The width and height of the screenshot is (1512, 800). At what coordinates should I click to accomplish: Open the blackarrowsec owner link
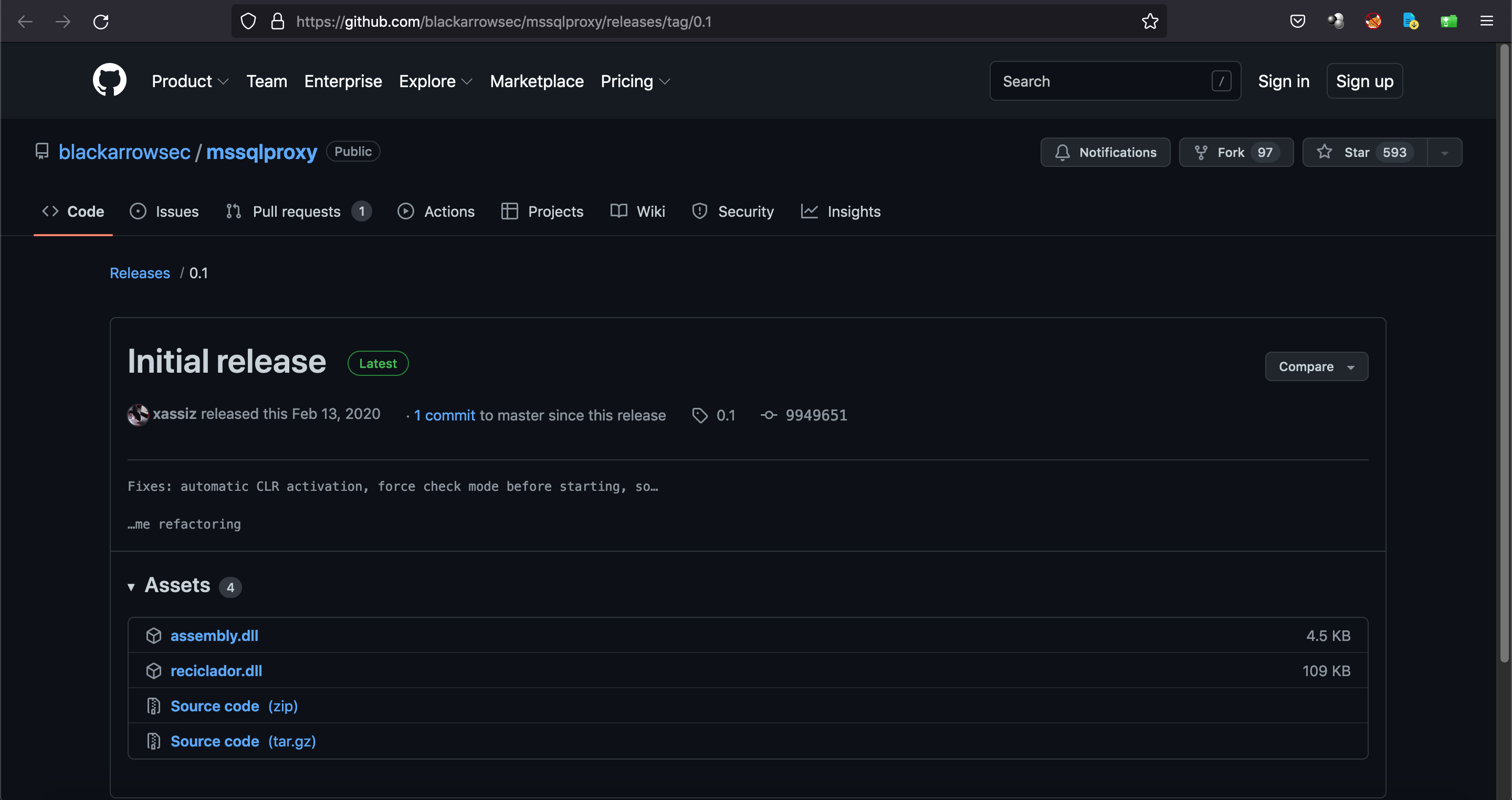coord(124,152)
